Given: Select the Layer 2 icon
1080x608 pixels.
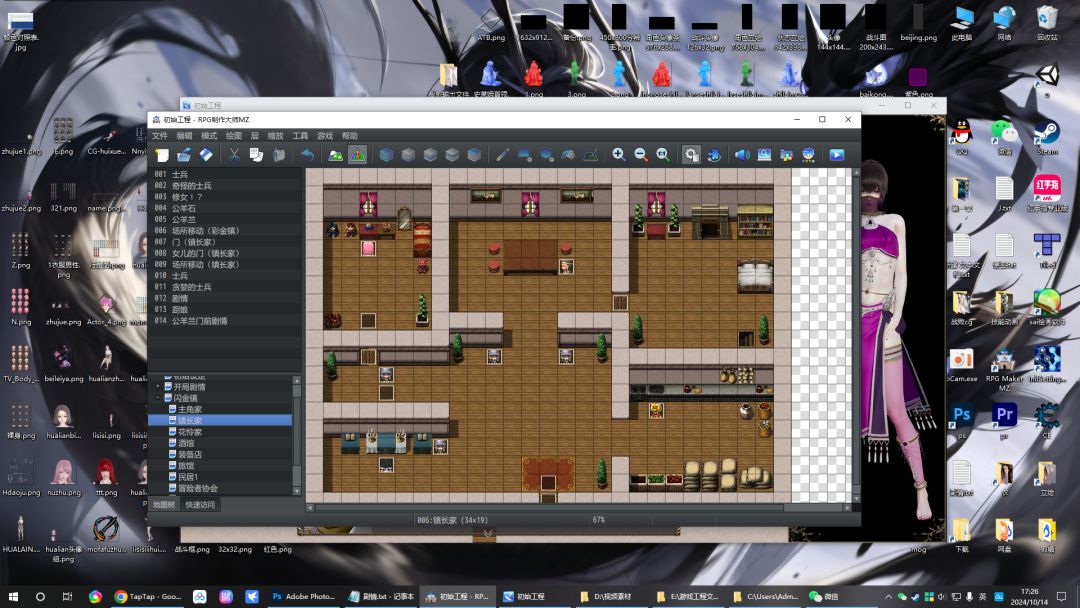Looking at the screenshot, I should tap(430, 155).
